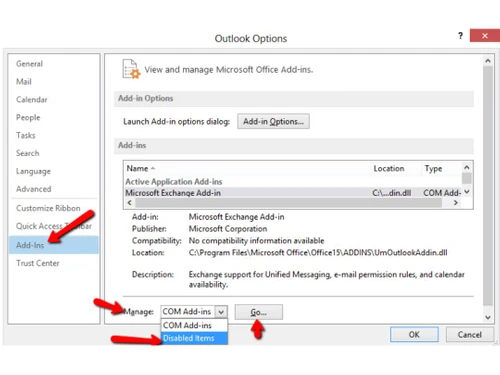Click the add-in DLL location path text
This screenshot has width=500, height=375.
tap(318, 253)
